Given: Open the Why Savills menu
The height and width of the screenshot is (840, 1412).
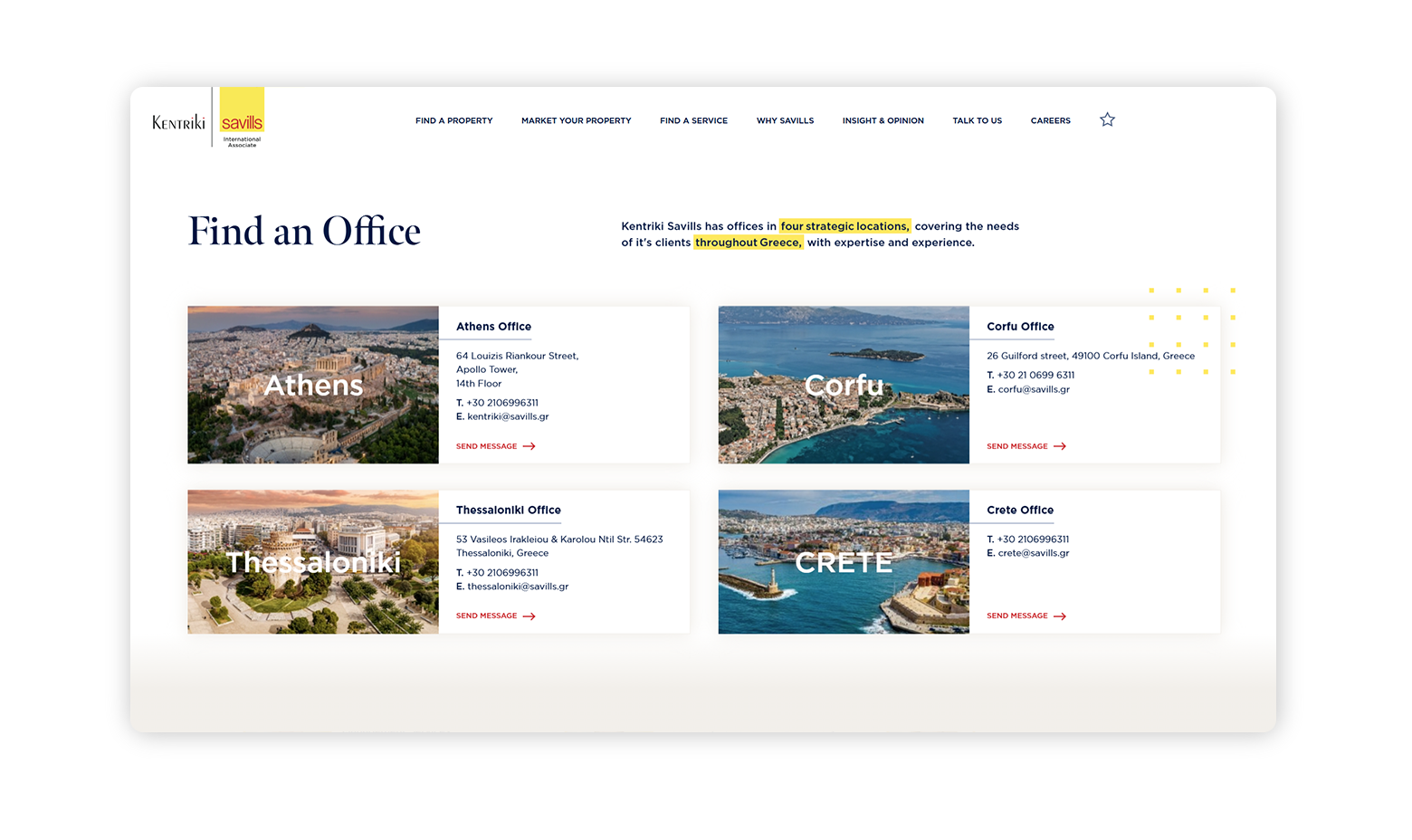Looking at the screenshot, I should click(785, 120).
